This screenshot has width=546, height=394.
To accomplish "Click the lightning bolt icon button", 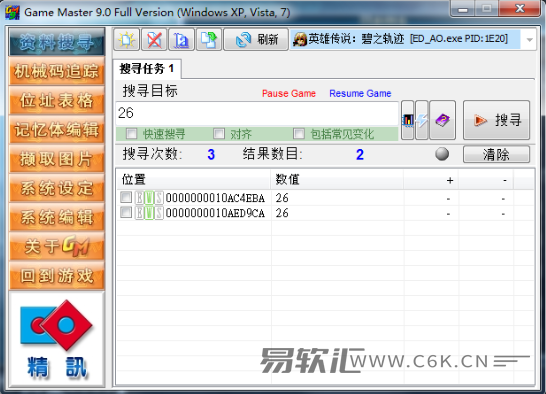I will (x=422, y=120).
